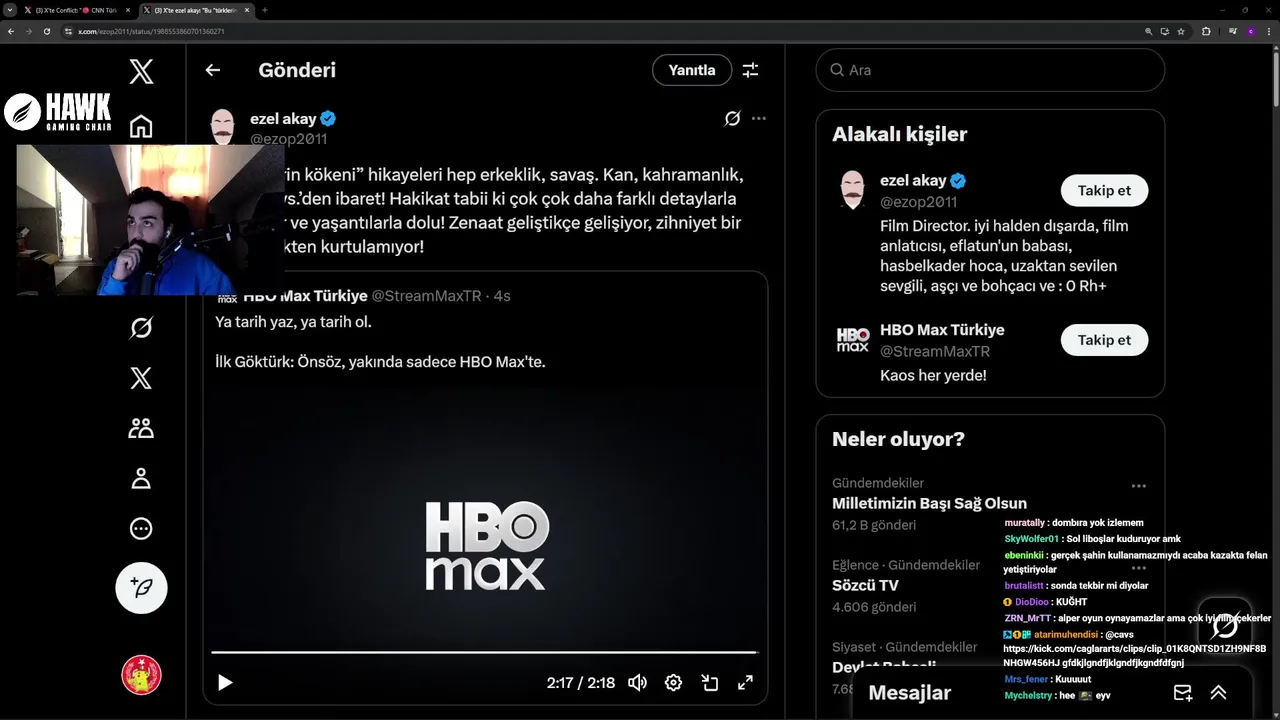Seek on the video progress bar
The height and width of the screenshot is (720, 1280).
pyautogui.click(x=485, y=652)
